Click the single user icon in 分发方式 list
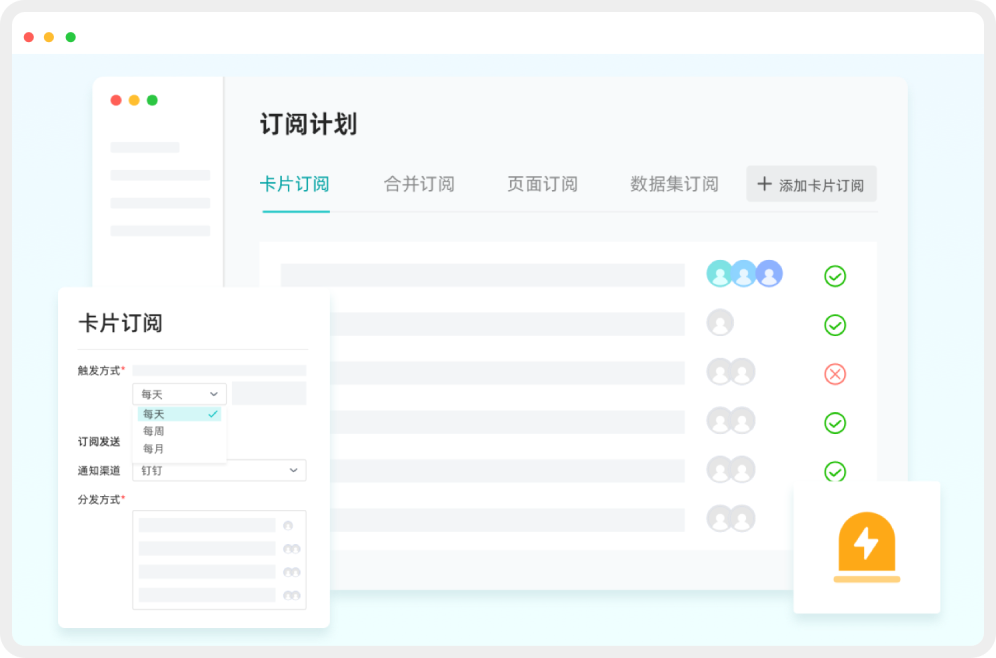 tap(288, 526)
